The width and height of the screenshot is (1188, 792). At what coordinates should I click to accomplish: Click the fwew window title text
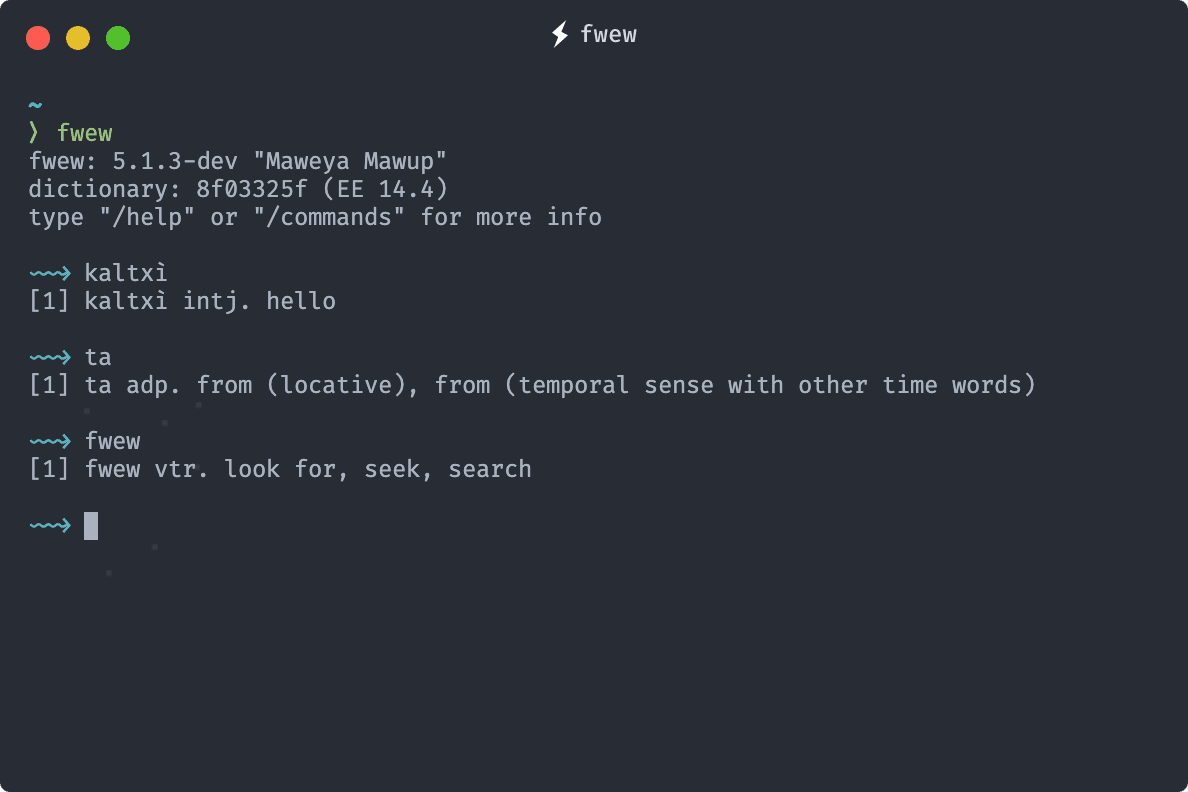click(x=608, y=35)
